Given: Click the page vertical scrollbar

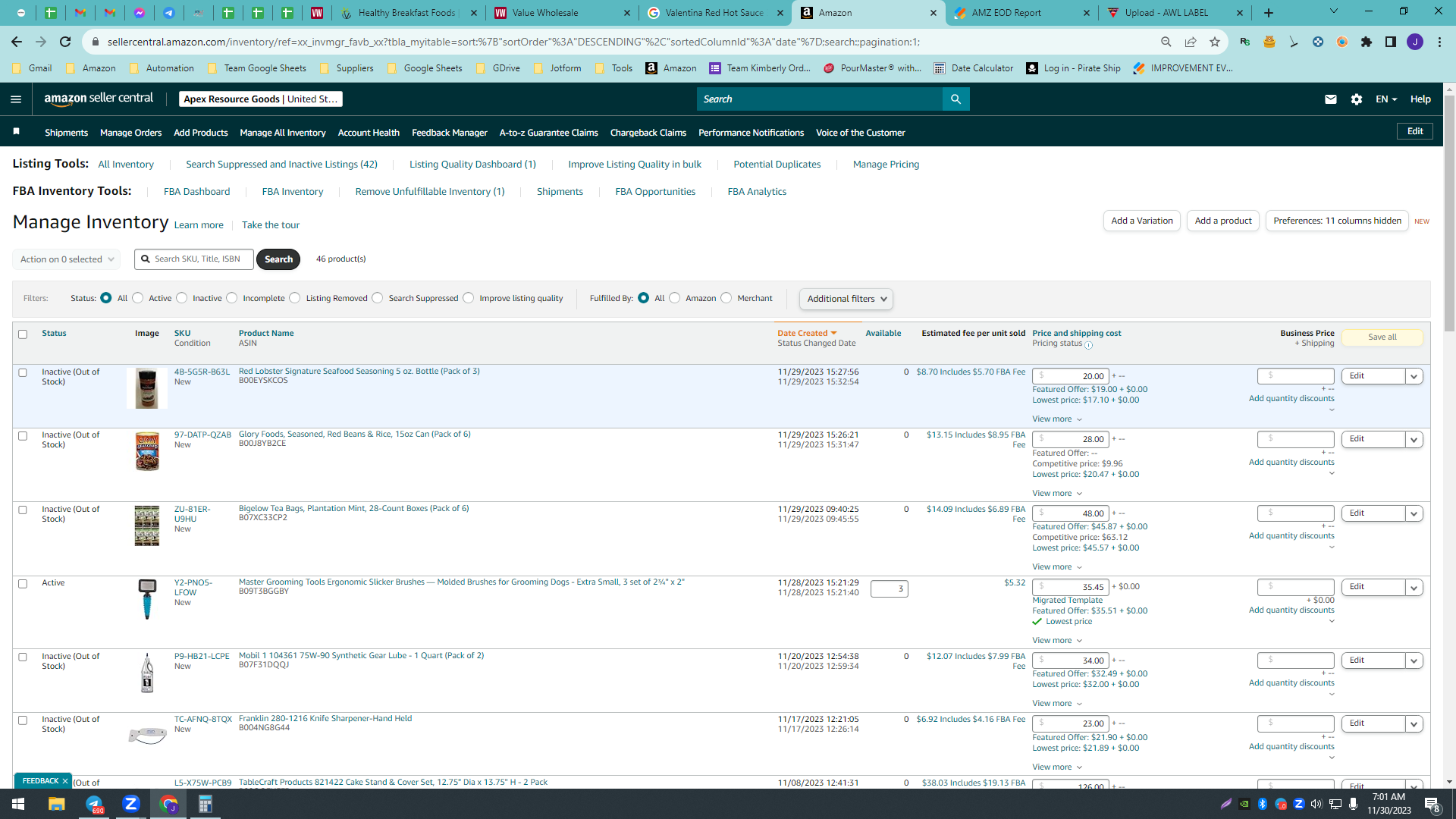Looking at the screenshot, I should click(1450, 212).
